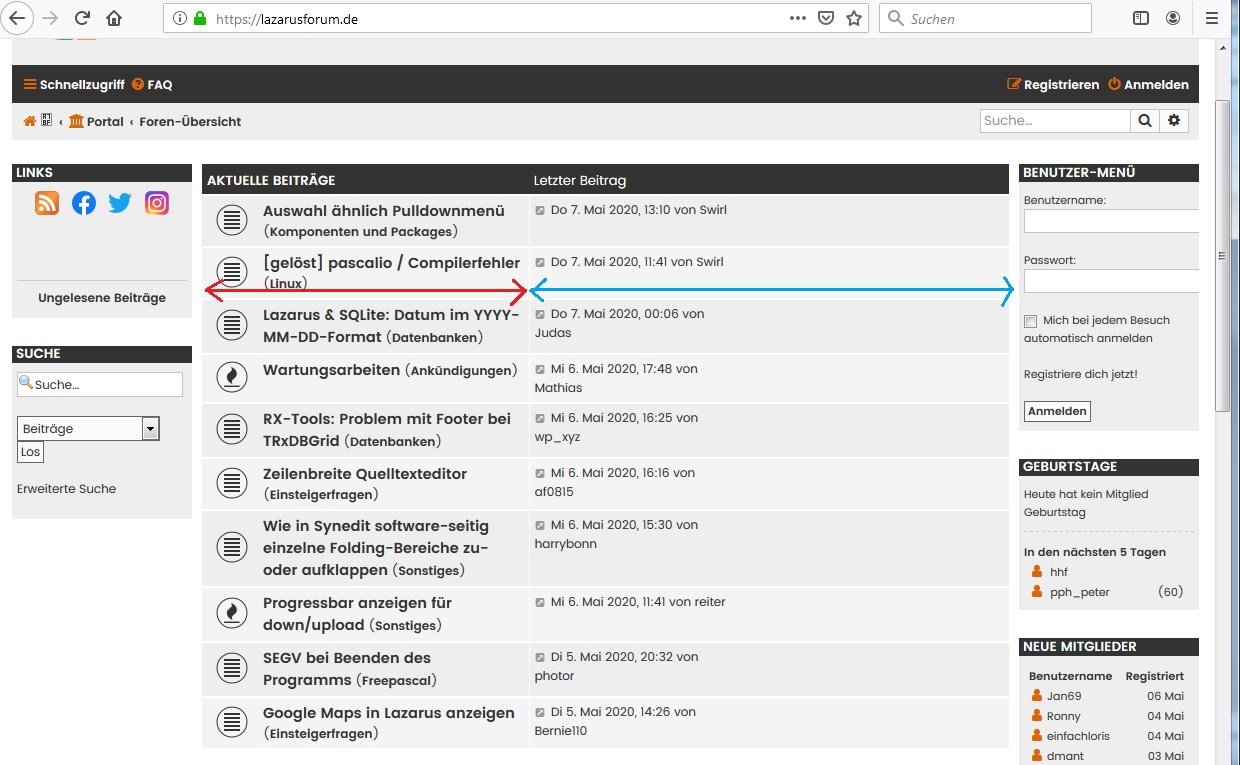This screenshot has height=765, width=1240.
Task: Open user harrybonn profile
Action: coord(566,543)
